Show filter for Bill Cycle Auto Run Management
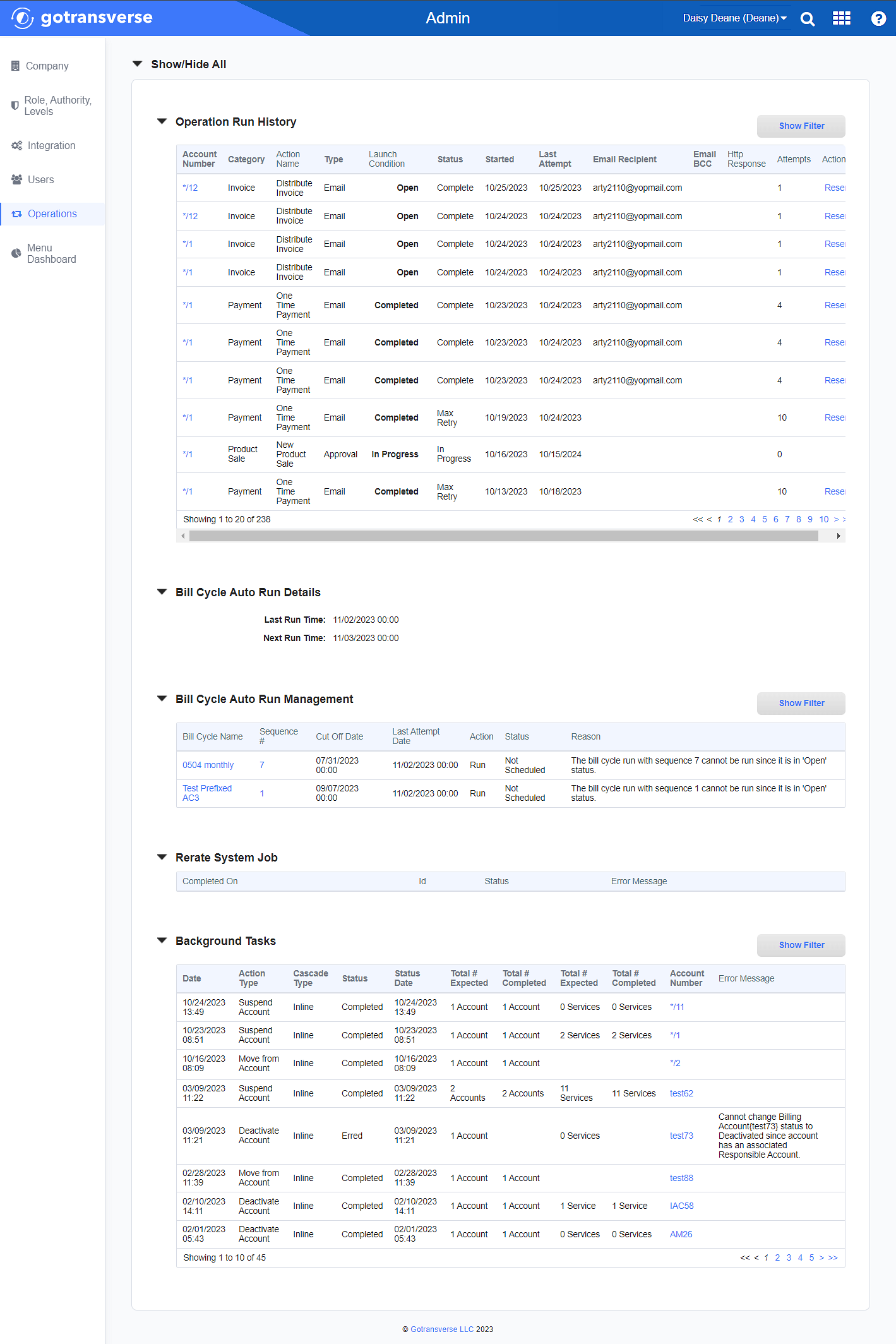 801,703
